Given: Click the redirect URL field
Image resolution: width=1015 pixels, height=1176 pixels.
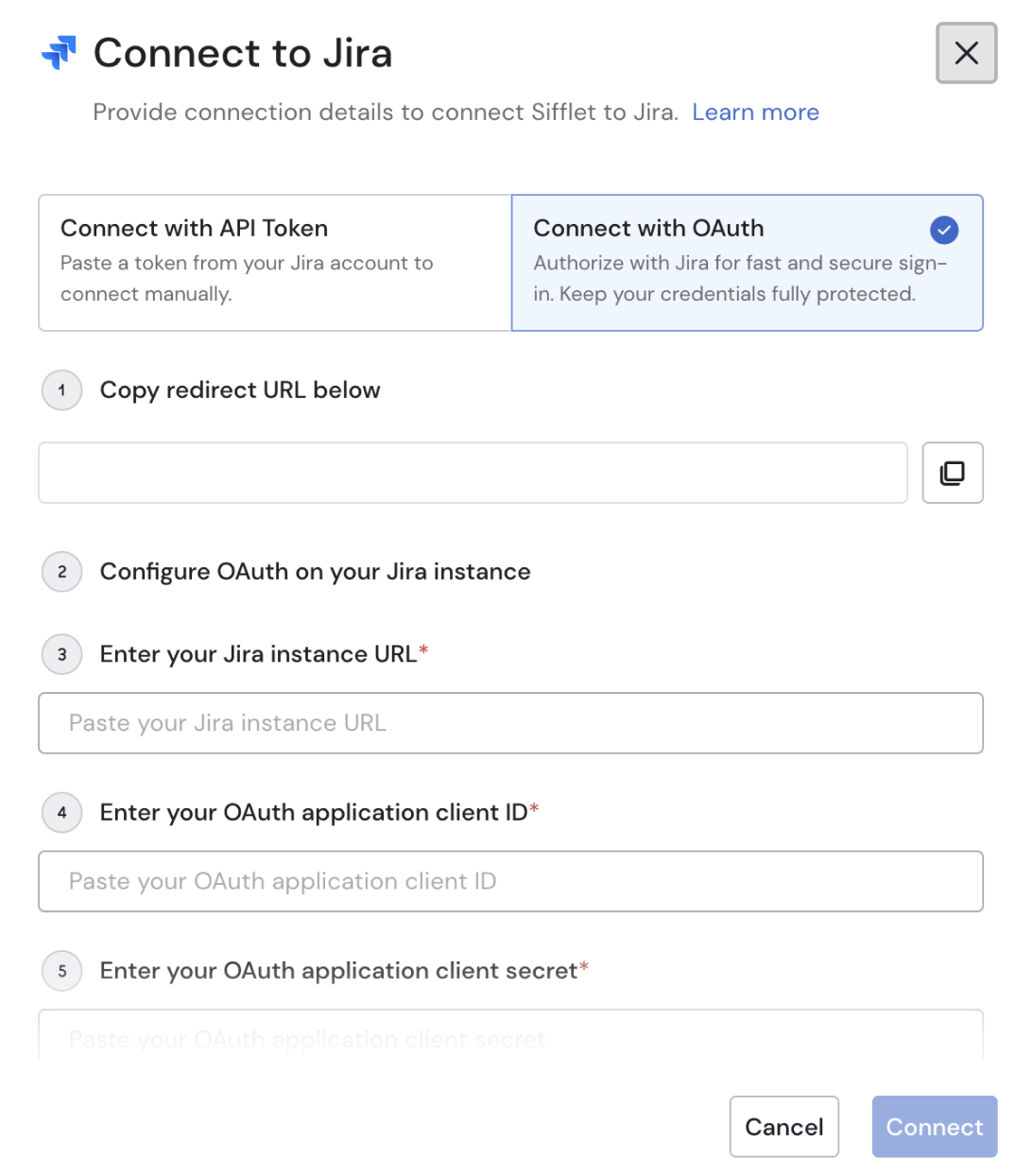Looking at the screenshot, I should 473,473.
